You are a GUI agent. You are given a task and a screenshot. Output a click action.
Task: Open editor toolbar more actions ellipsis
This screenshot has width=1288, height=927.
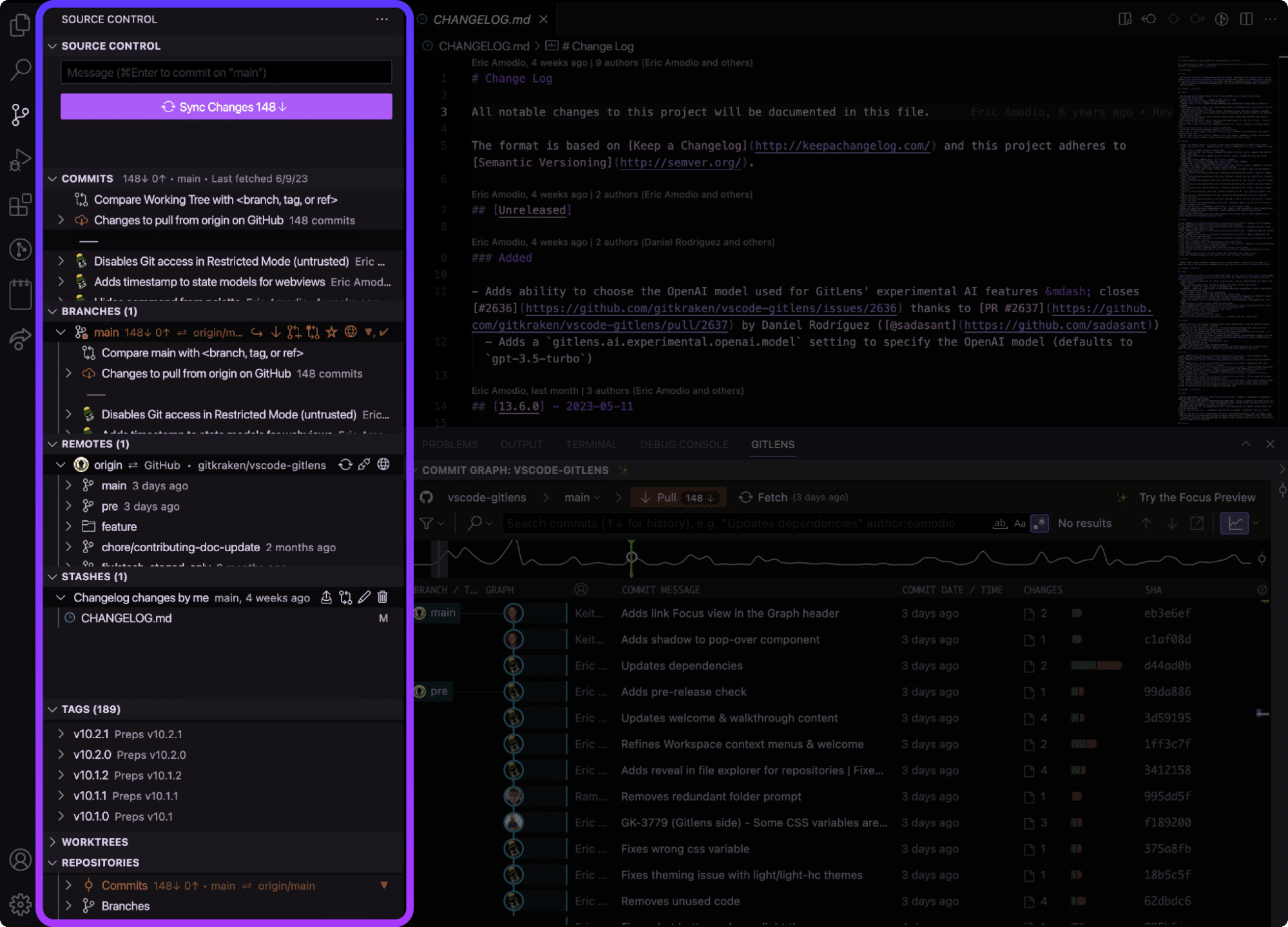(x=1271, y=19)
